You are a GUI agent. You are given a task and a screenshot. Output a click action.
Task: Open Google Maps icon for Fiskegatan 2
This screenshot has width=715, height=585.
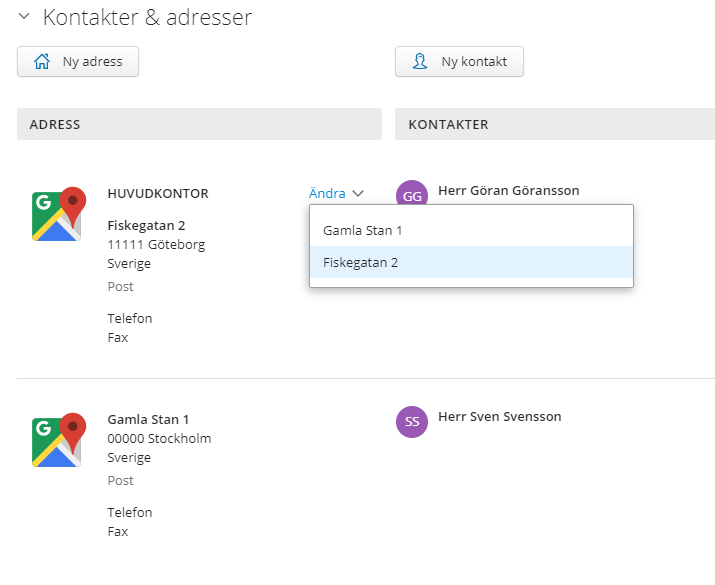(59, 214)
